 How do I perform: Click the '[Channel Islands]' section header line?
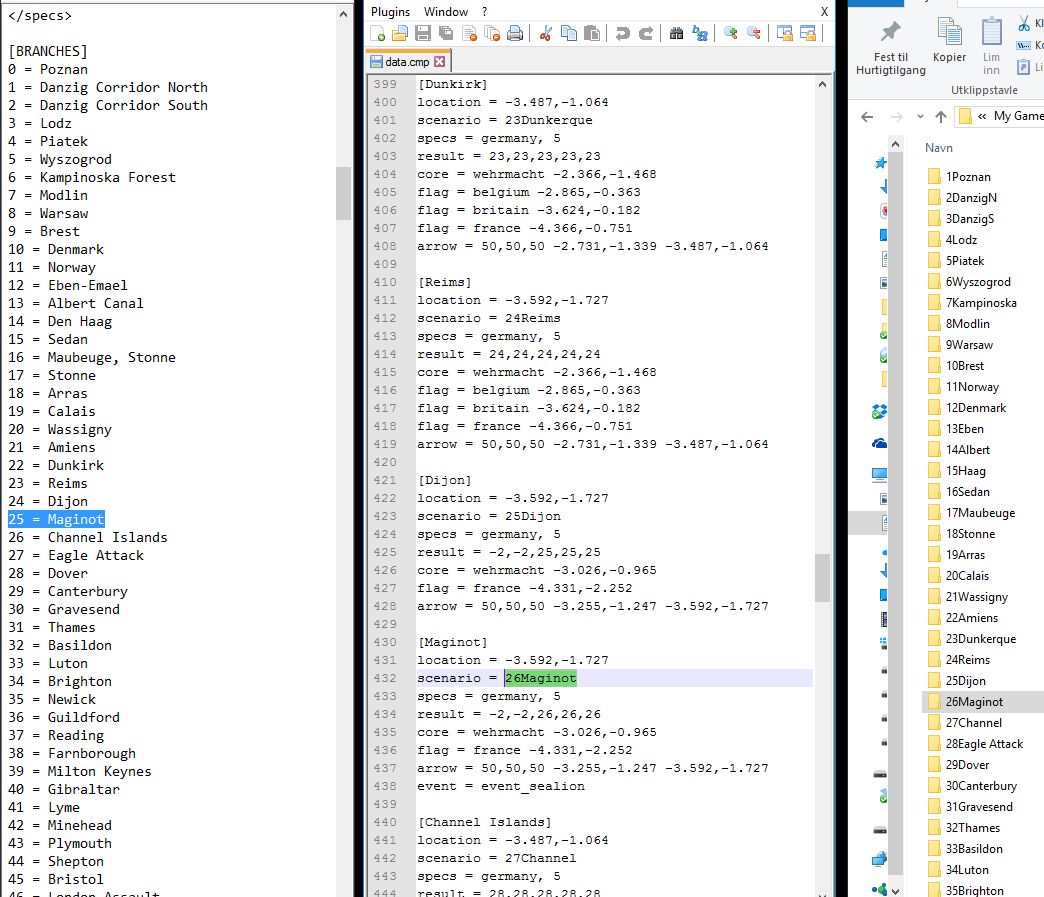click(x=485, y=822)
